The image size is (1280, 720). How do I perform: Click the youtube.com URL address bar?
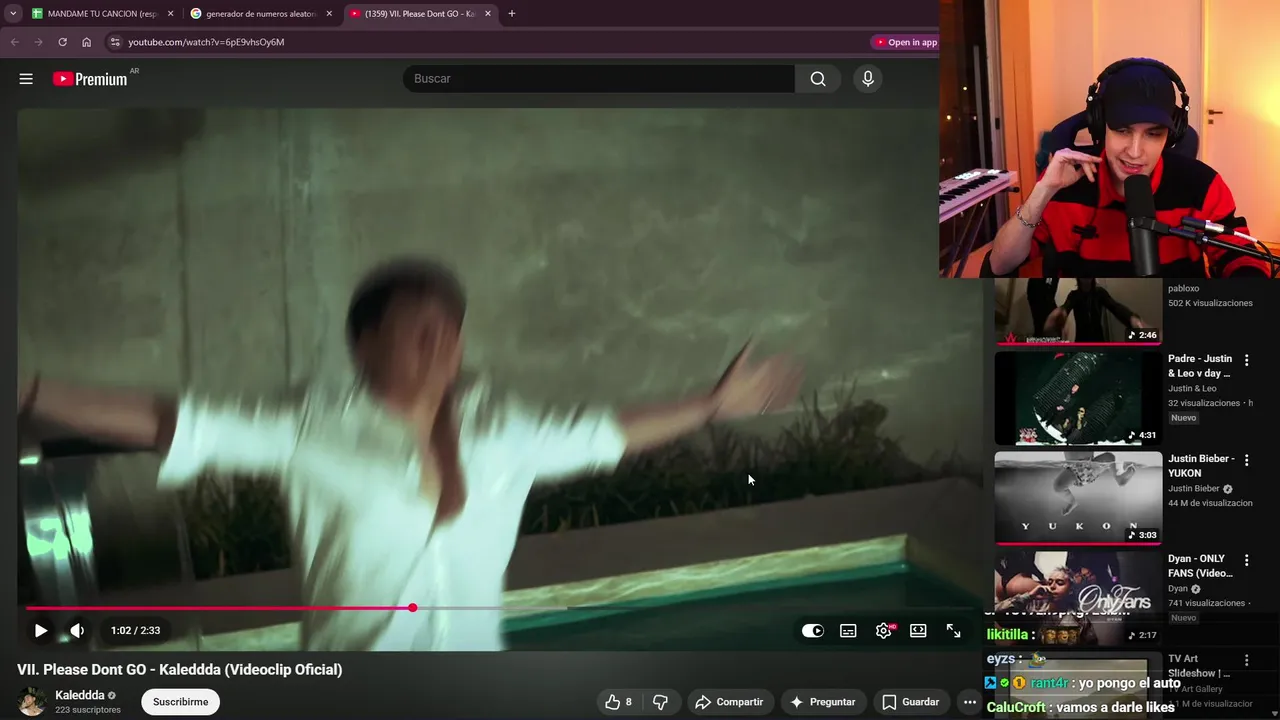[206, 42]
